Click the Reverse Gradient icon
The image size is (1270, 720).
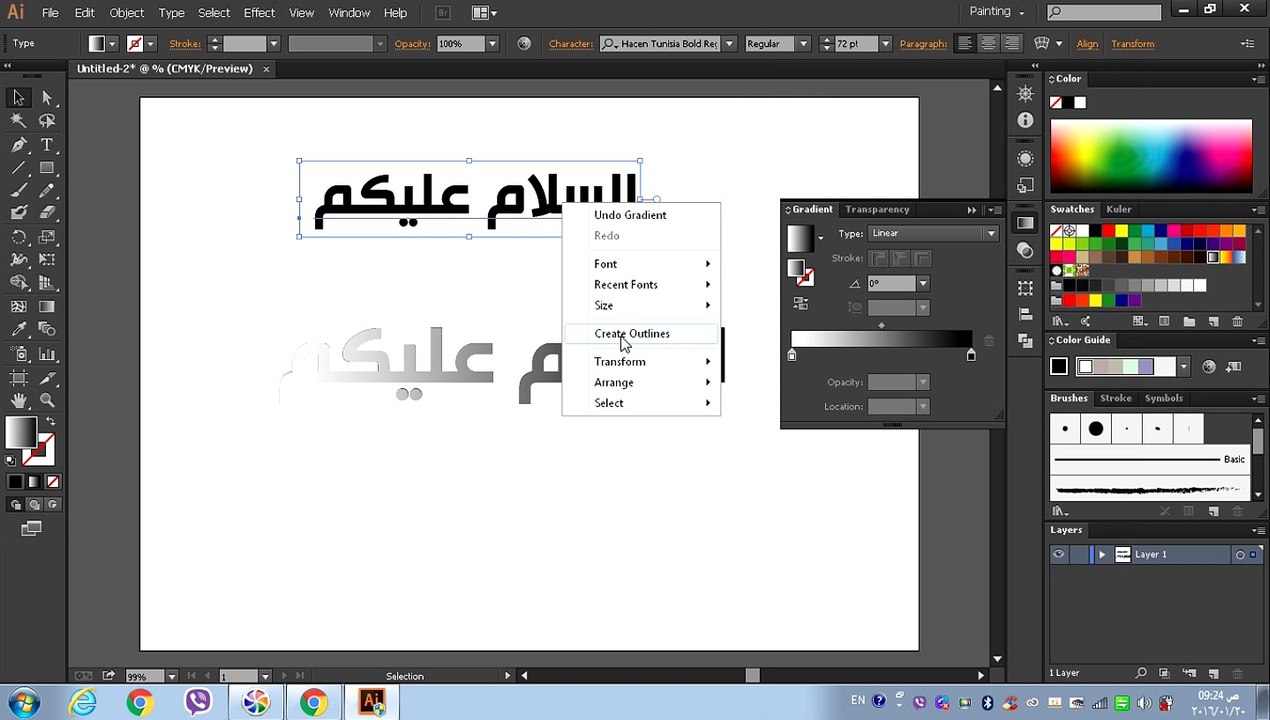[801, 303]
